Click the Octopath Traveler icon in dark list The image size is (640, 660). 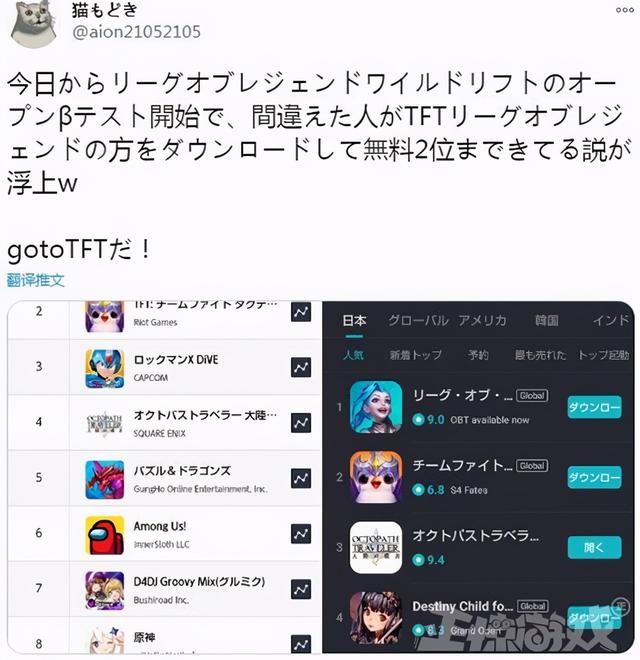(x=376, y=548)
